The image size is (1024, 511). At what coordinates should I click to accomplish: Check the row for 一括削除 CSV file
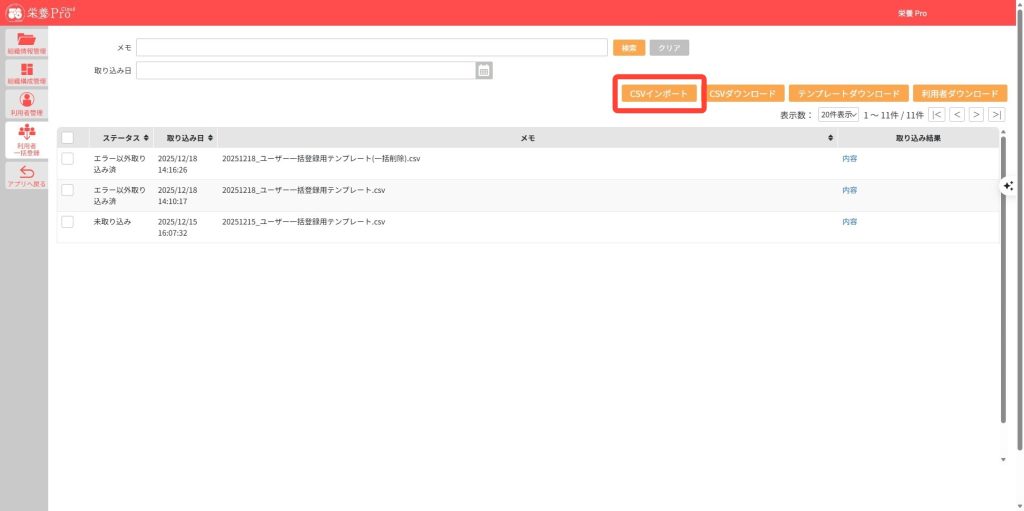click(68, 159)
